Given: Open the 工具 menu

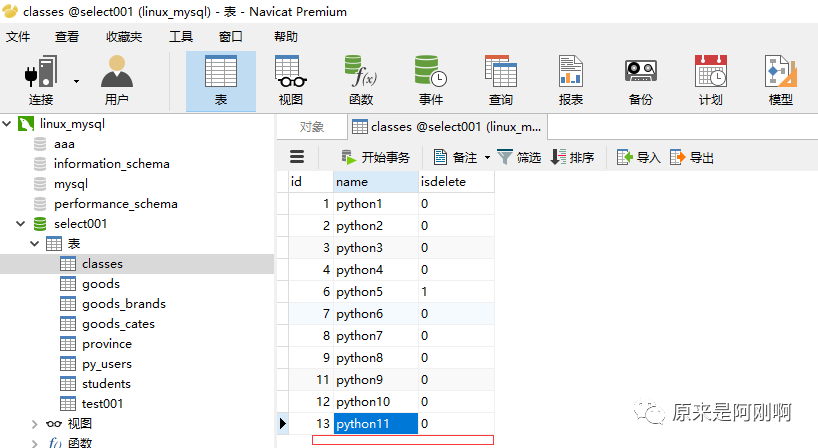Looking at the screenshot, I should pyautogui.click(x=181, y=37).
